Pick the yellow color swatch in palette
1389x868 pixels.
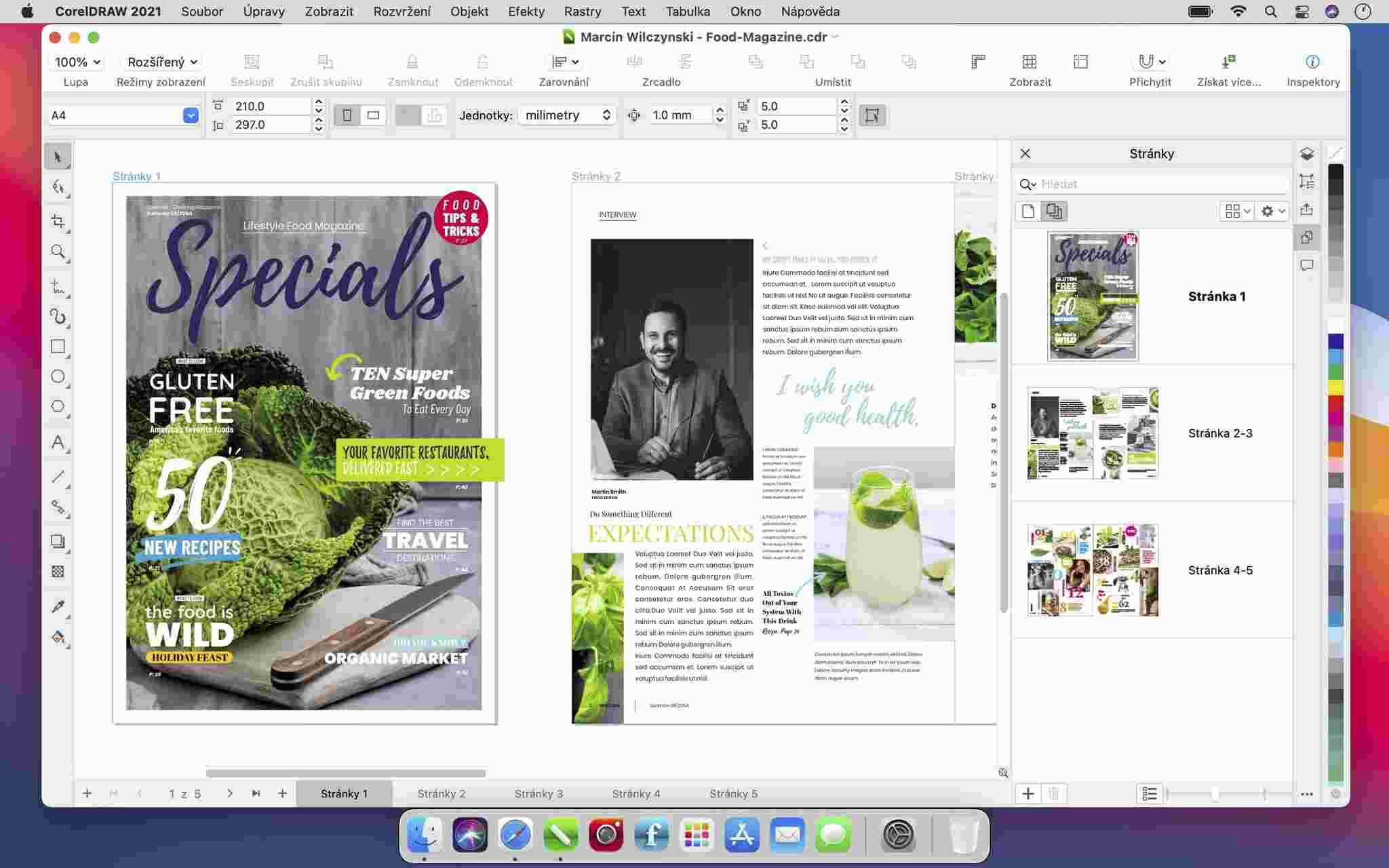1335,387
